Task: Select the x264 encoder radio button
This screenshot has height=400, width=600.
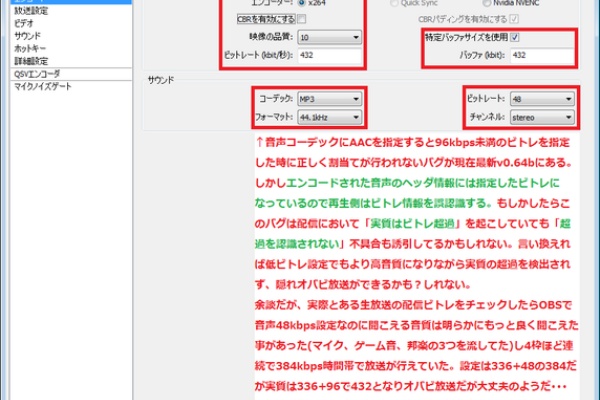Action: pos(302,3)
